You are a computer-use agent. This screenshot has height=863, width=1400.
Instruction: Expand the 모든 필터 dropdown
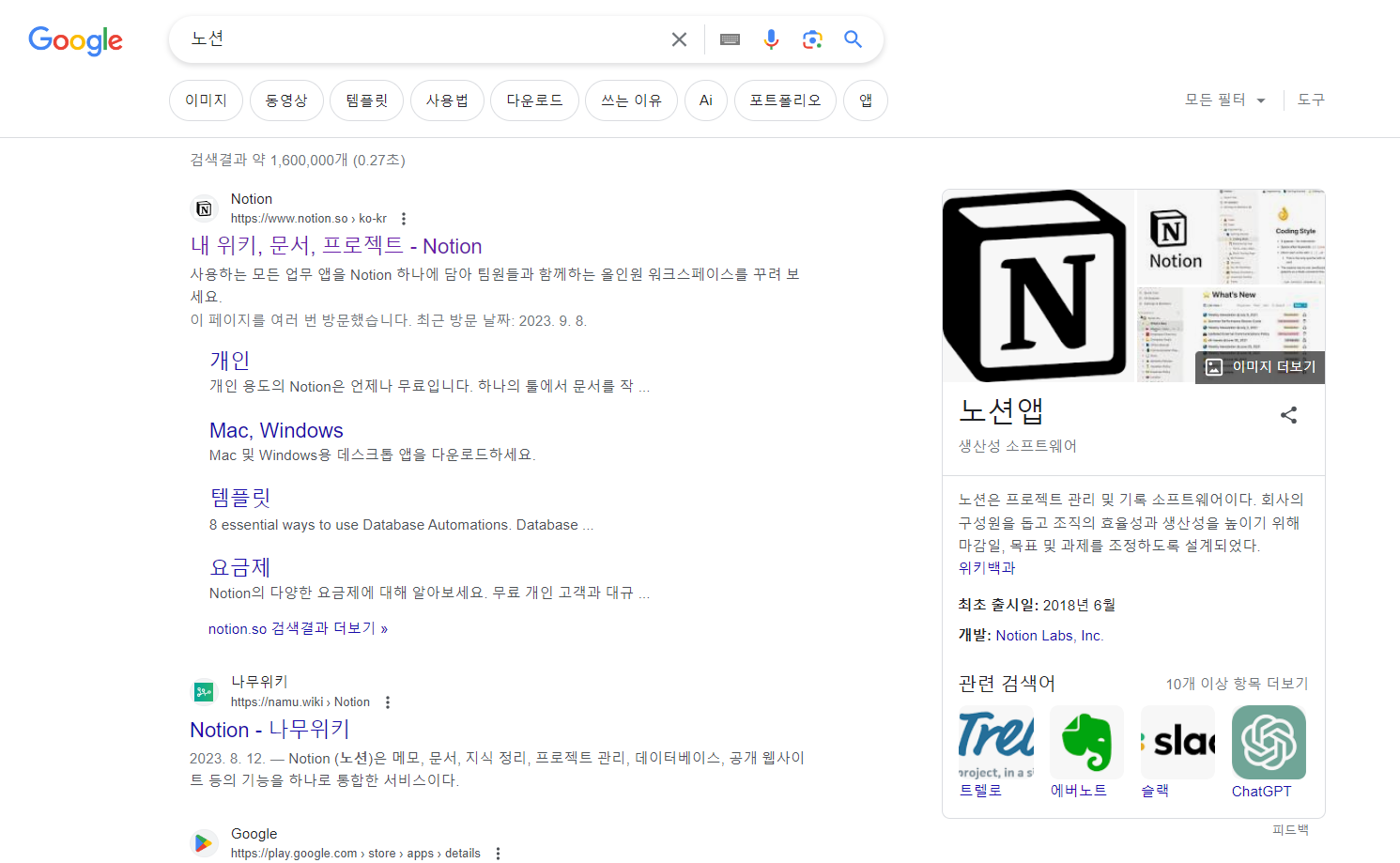click(1225, 100)
